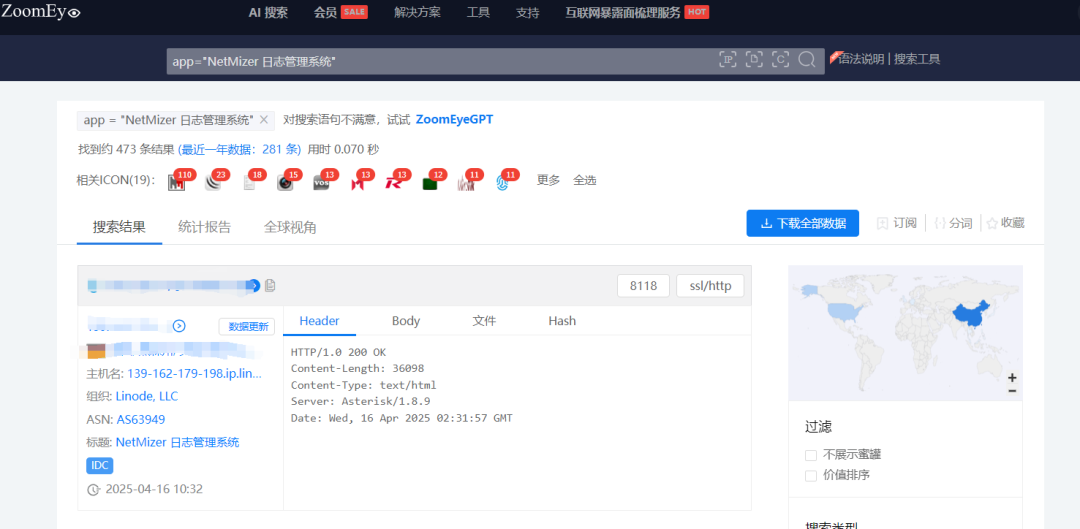
Task: Select the 文件 tab
Action: pyautogui.click(x=484, y=321)
